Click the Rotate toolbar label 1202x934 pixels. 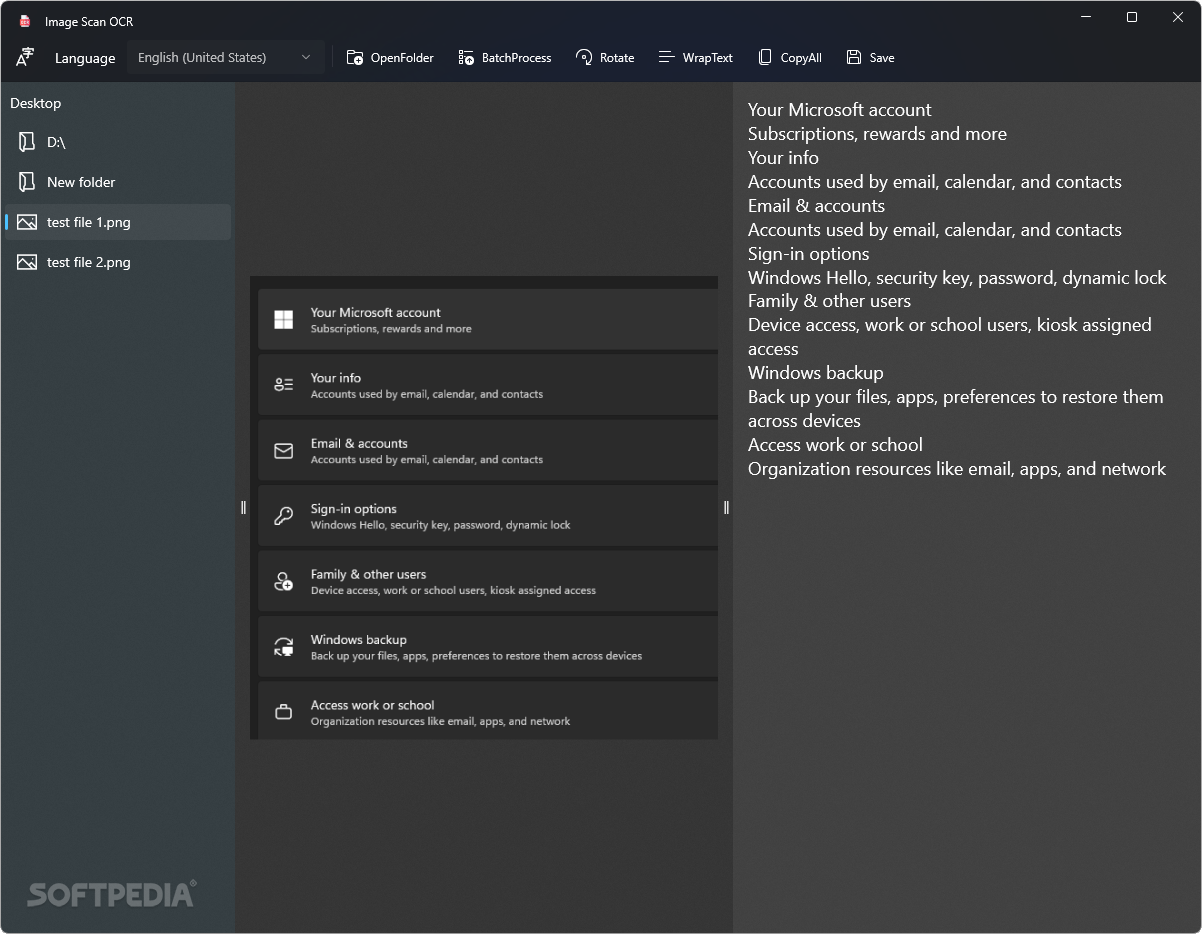(617, 58)
